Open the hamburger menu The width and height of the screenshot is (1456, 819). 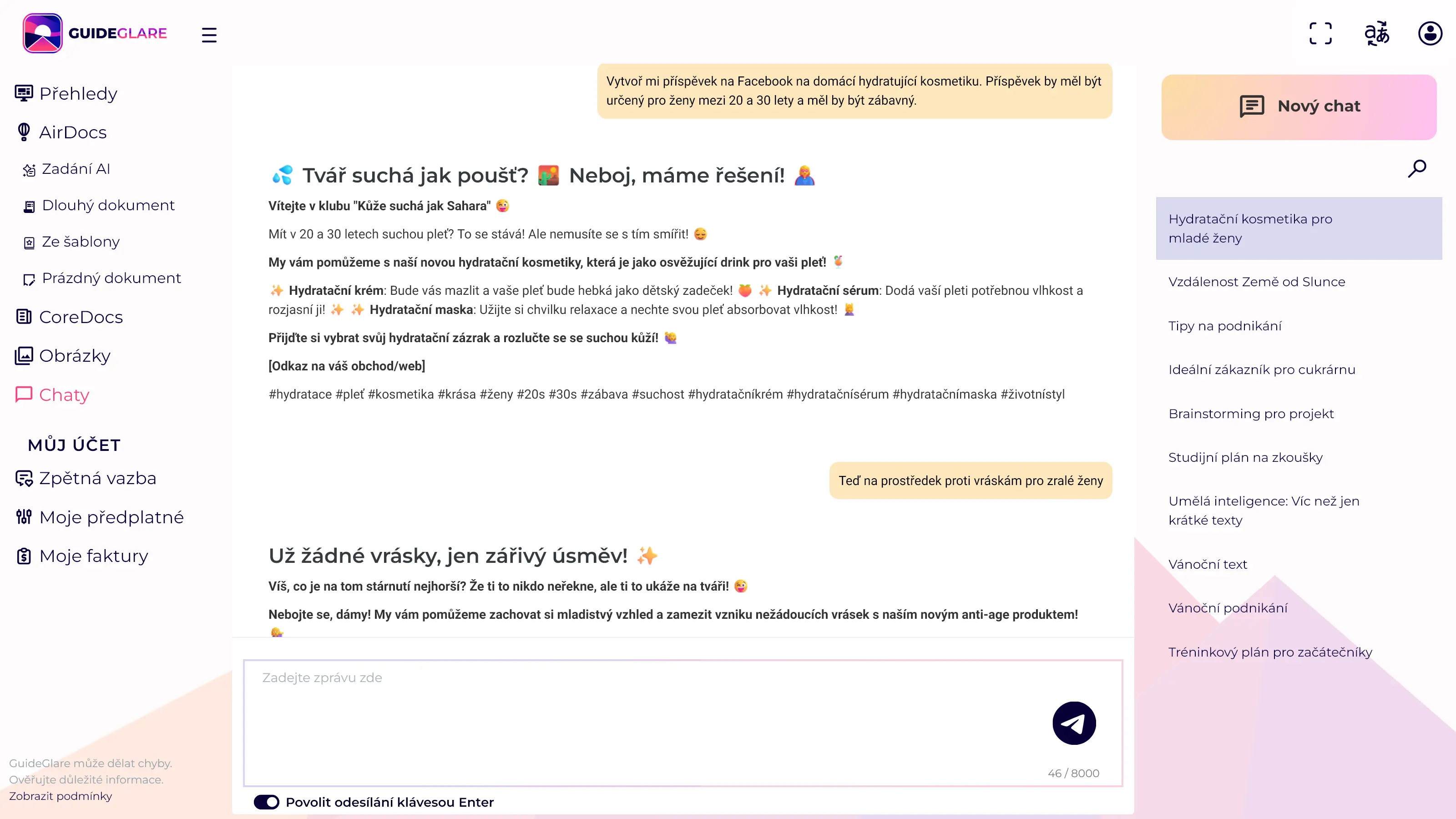[209, 34]
